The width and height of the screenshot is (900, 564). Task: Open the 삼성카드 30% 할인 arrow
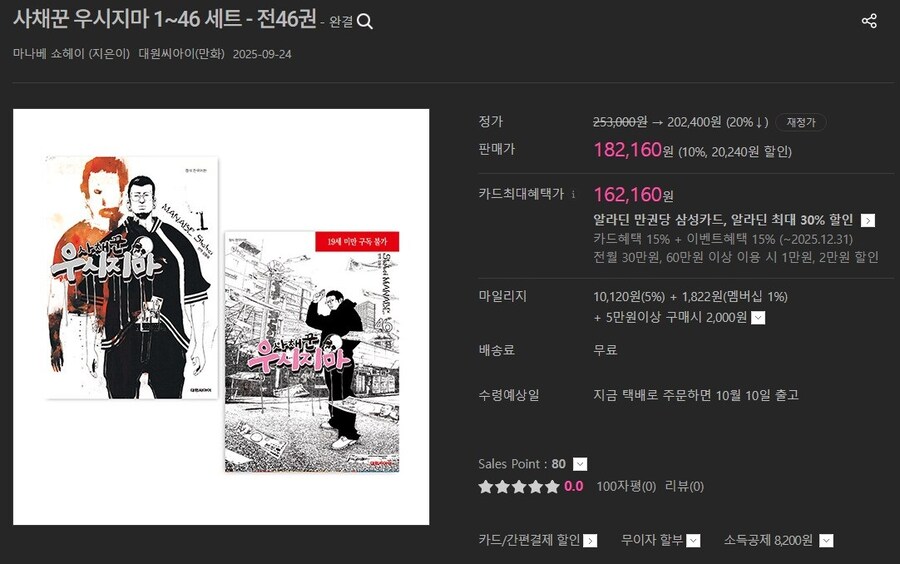[868, 220]
